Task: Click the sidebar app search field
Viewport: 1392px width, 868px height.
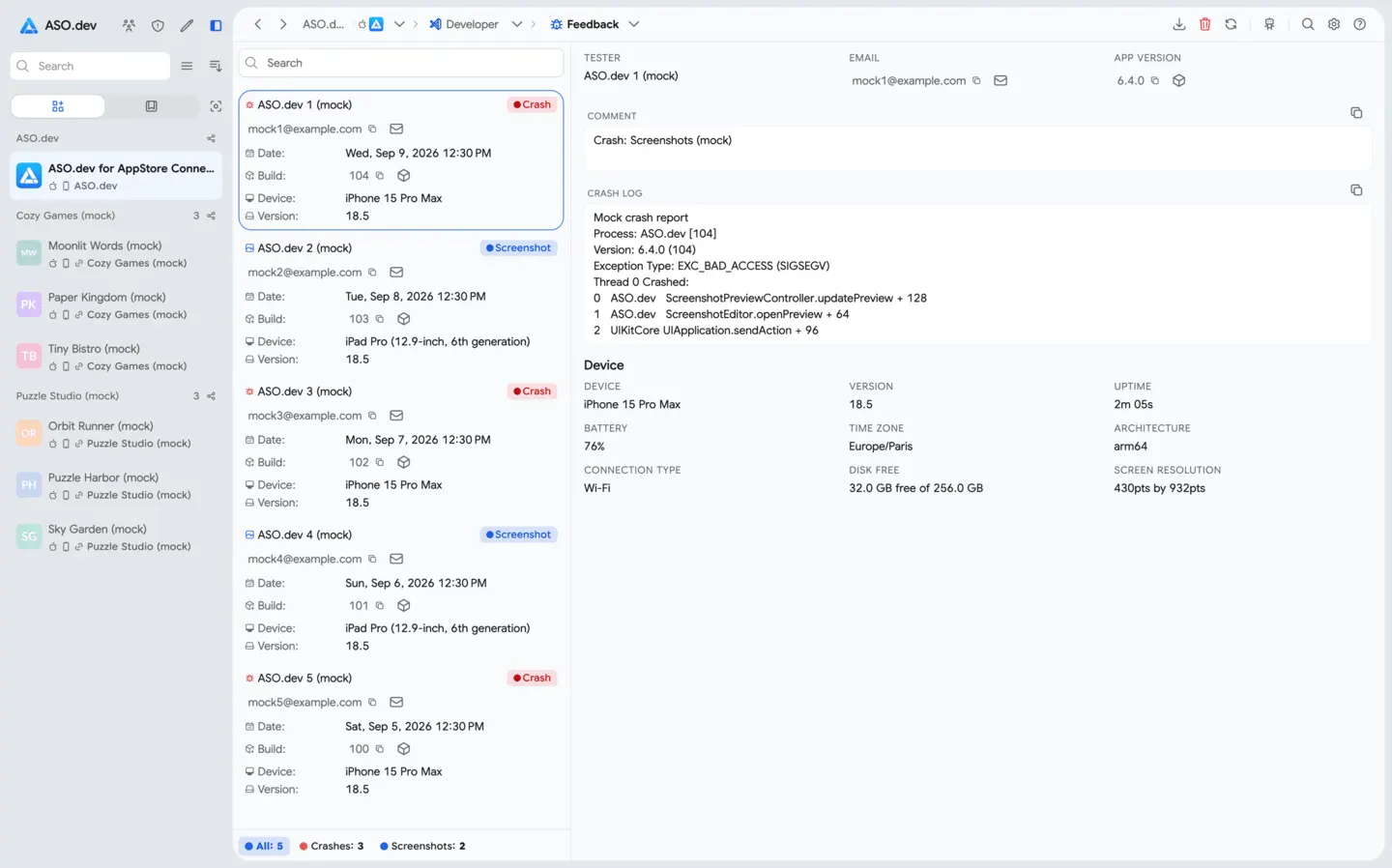Action: (91, 66)
